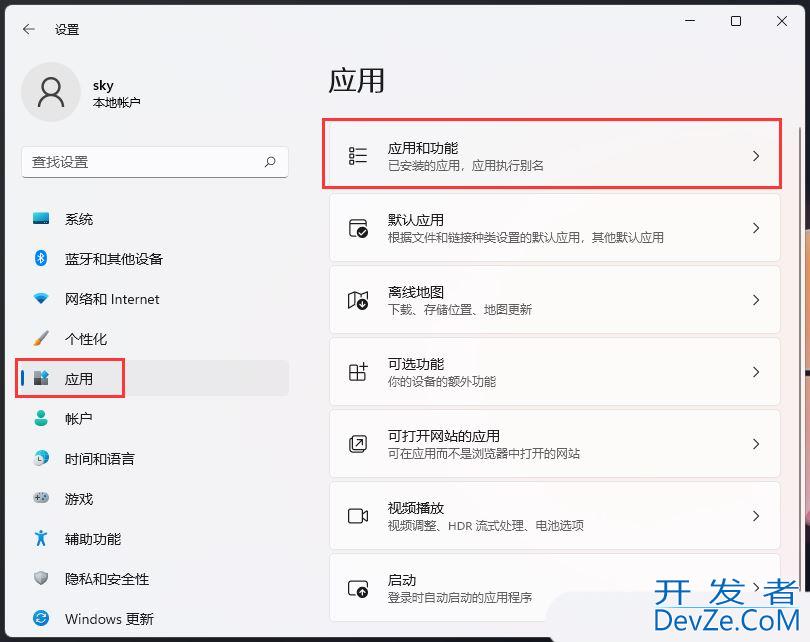Screen dimensions: 810x642
Task: Click 你的设备的额外功能 description text
Action: point(442,382)
